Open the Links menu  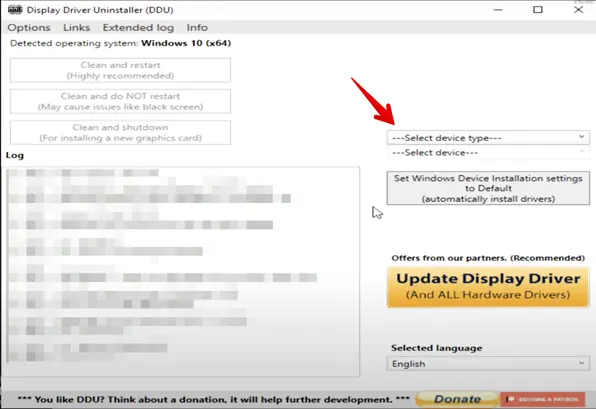76,27
